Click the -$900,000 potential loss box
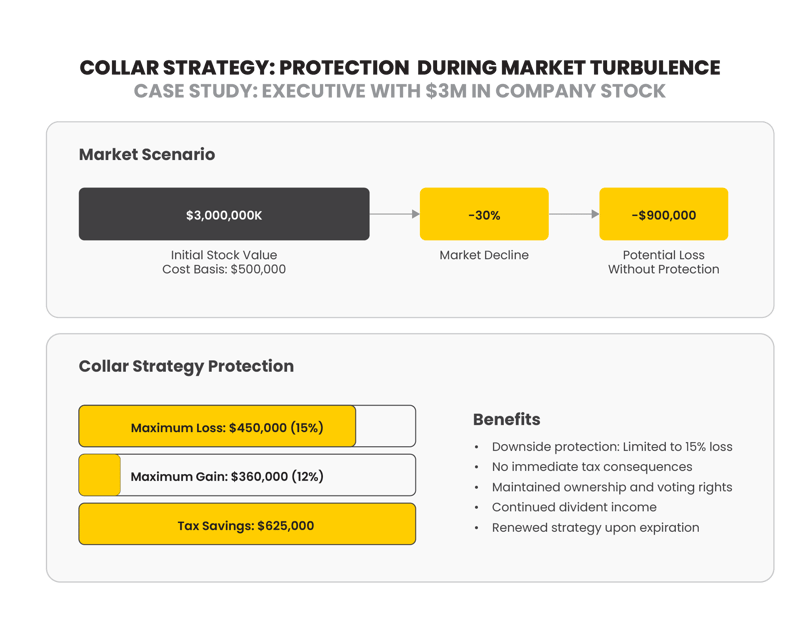 point(663,214)
